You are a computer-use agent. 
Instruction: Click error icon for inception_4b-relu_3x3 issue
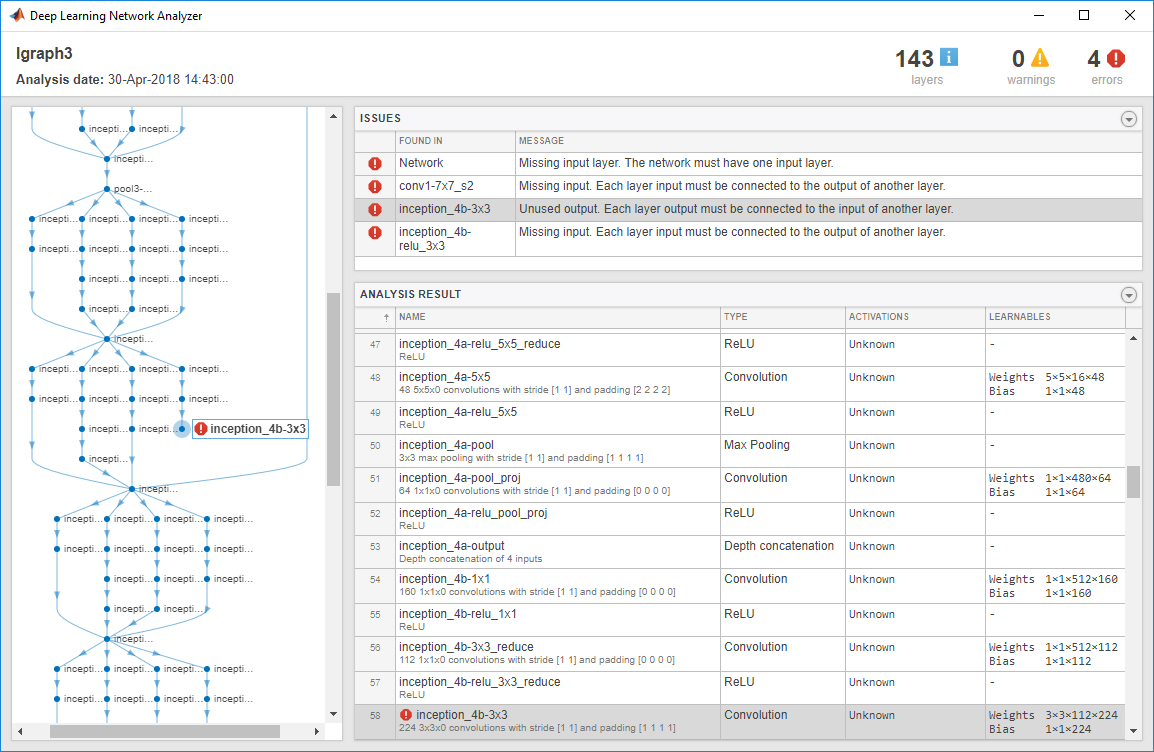point(375,233)
